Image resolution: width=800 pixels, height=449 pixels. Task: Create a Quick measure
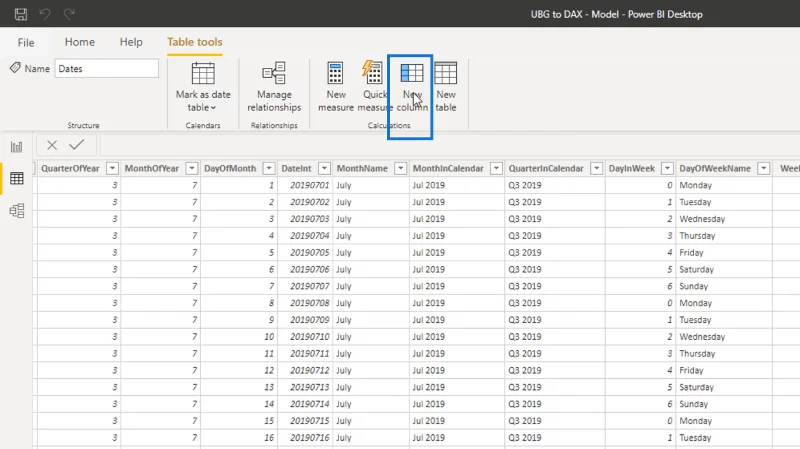[373, 87]
